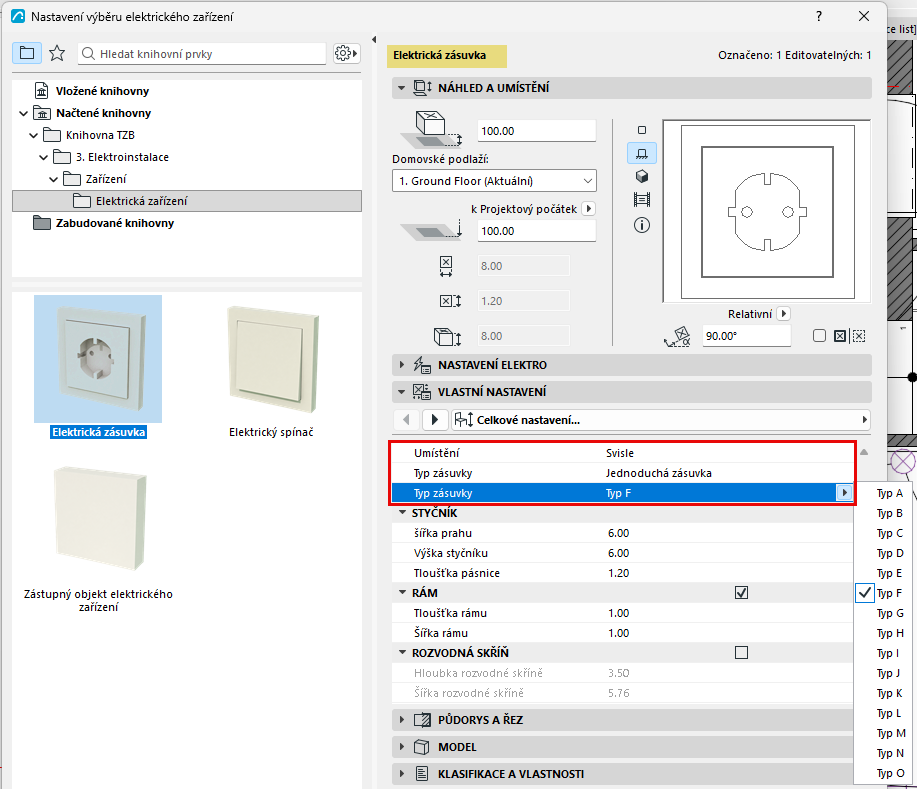Expand the MODEL panel

(623, 747)
